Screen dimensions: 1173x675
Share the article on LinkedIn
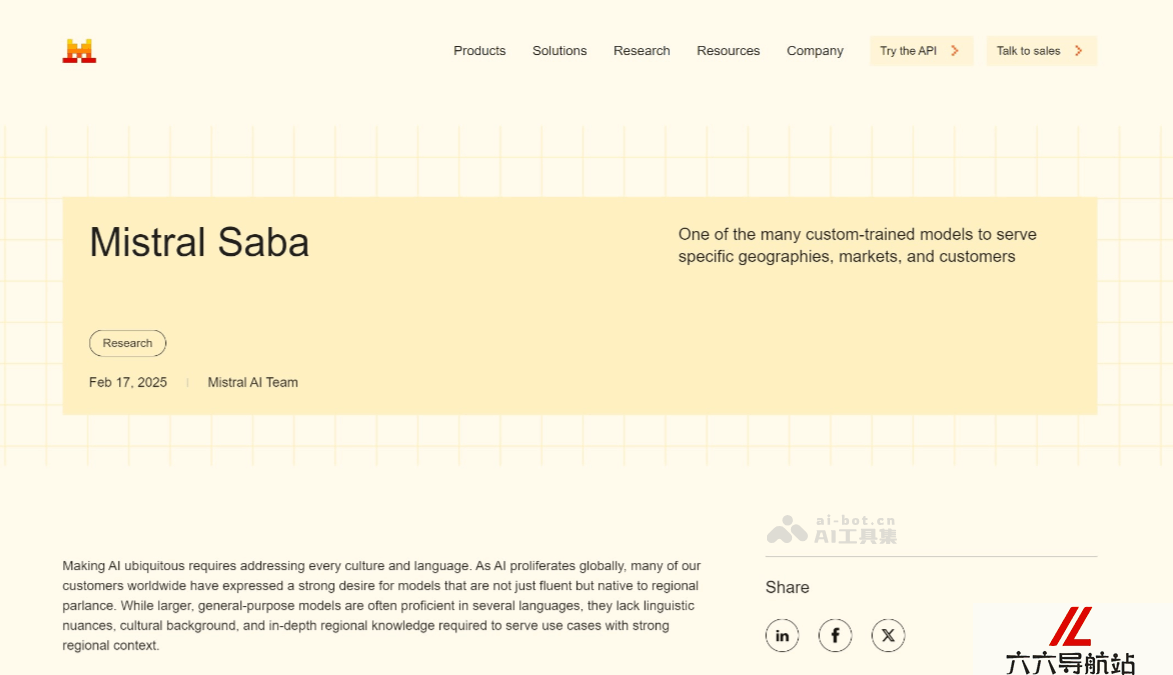click(782, 635)
